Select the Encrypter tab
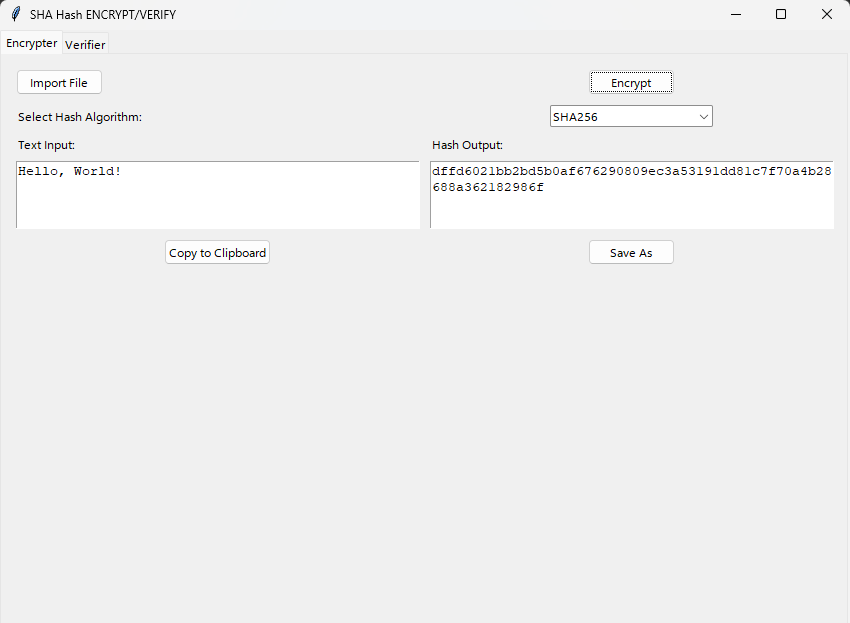This screenshot has height=623, width=850. click(31, 43)
